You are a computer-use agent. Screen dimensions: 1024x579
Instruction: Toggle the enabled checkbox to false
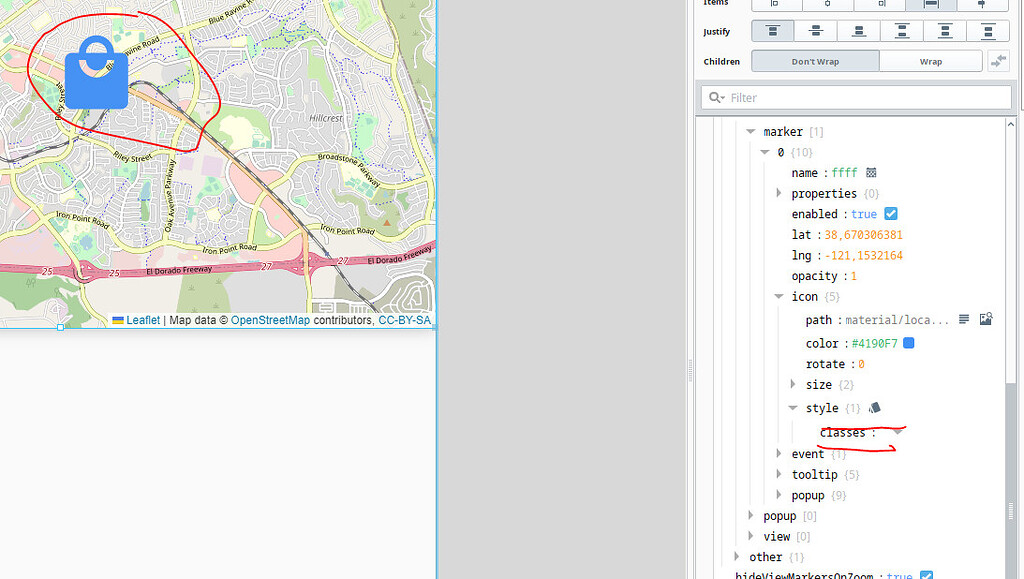[x=891, y=213]
